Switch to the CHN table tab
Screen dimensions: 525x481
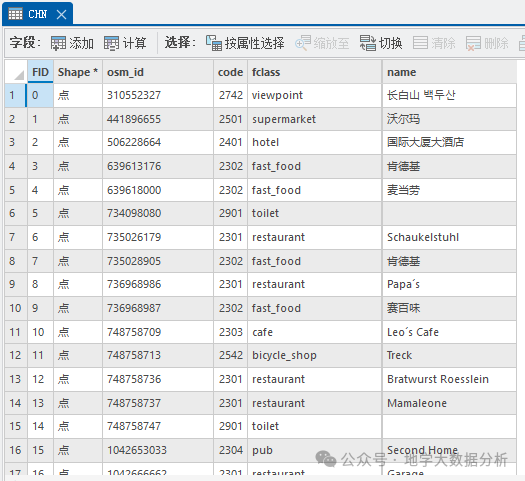(37, 14)
